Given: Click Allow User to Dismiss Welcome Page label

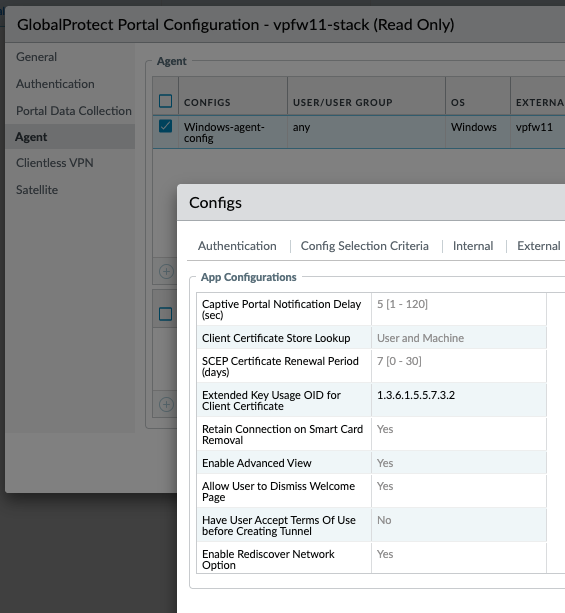Looking at the screenshot, I should coord(278,491).
